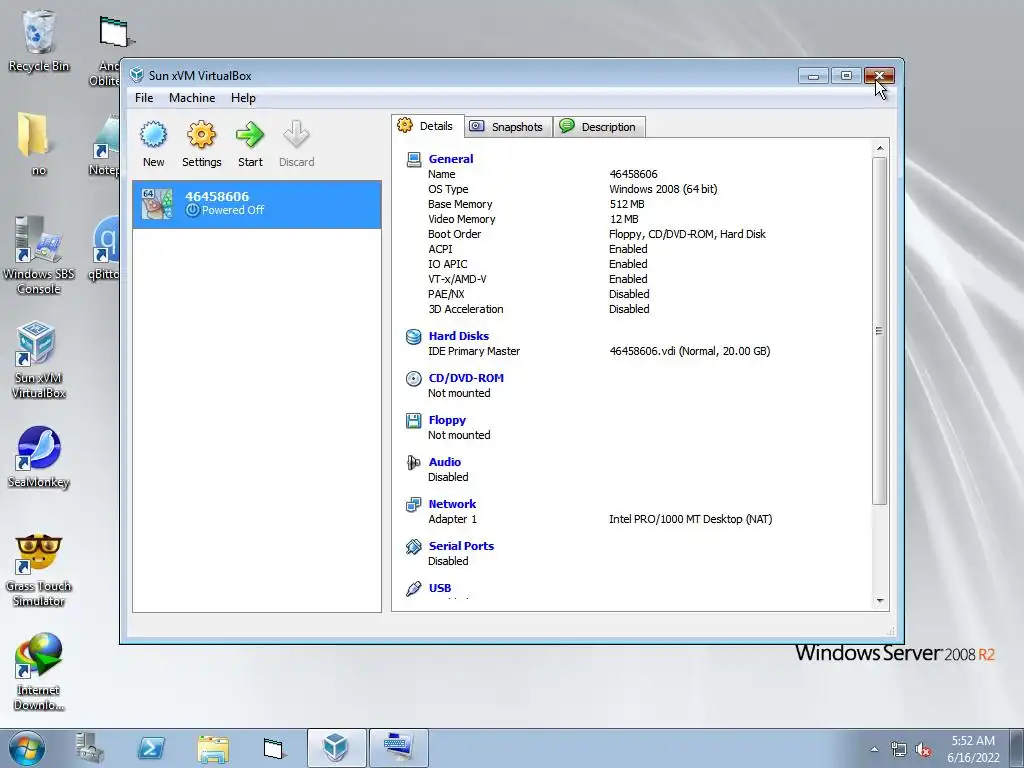Open the General settings link
Image resolution: width=1024 pixels, height=768 pixels.
[x=451, y=159]
